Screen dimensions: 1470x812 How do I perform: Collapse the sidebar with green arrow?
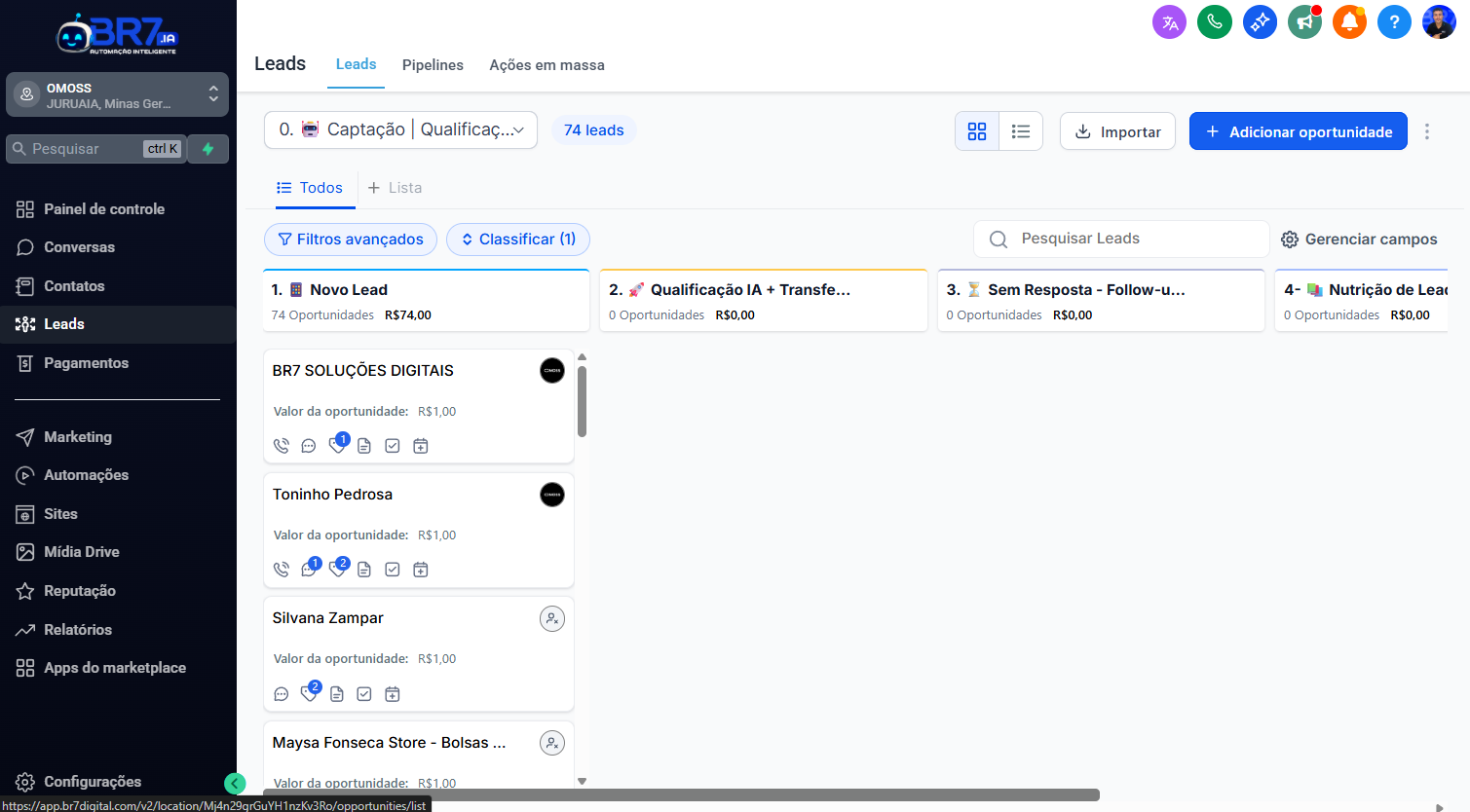coord(235,783)
